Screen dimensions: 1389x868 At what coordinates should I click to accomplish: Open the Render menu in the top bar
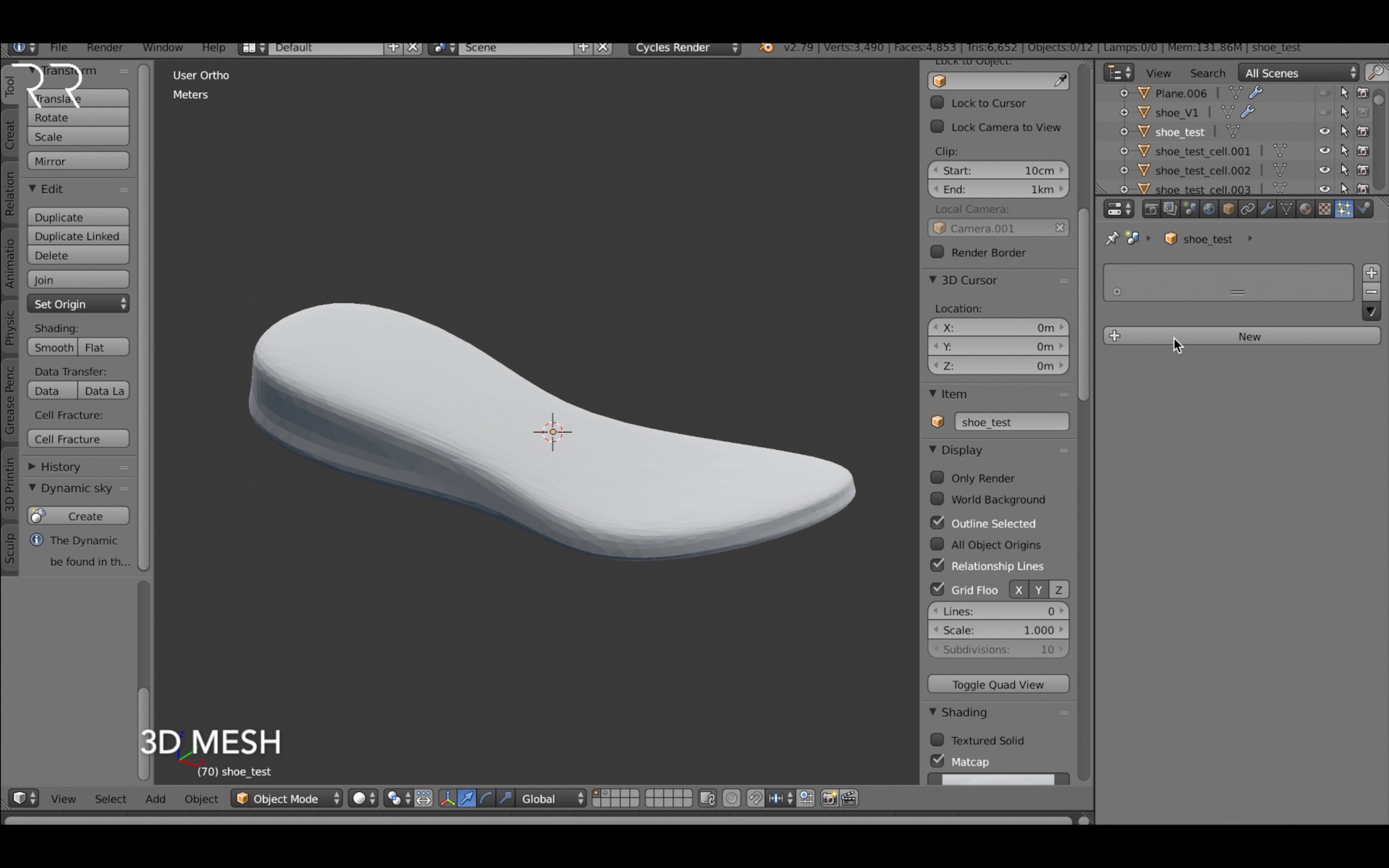click(x=104, y=48)
